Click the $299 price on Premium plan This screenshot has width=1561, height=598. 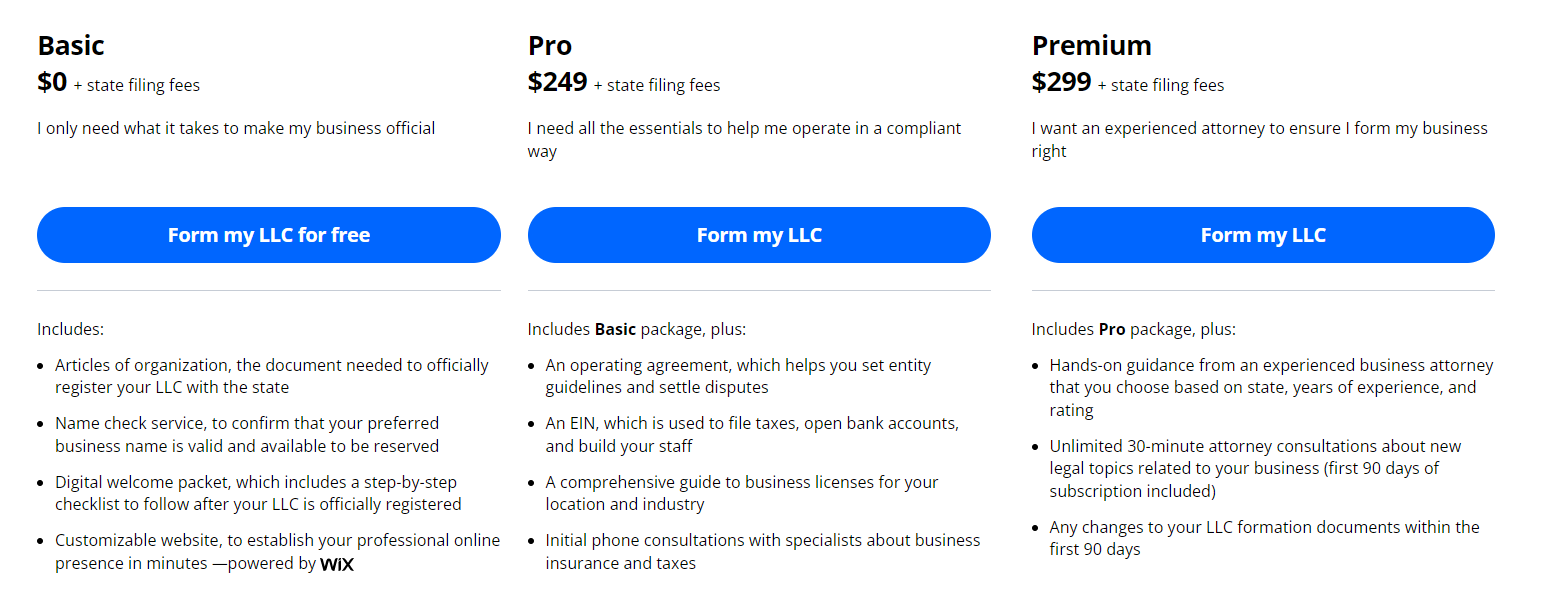(1062, 83)
